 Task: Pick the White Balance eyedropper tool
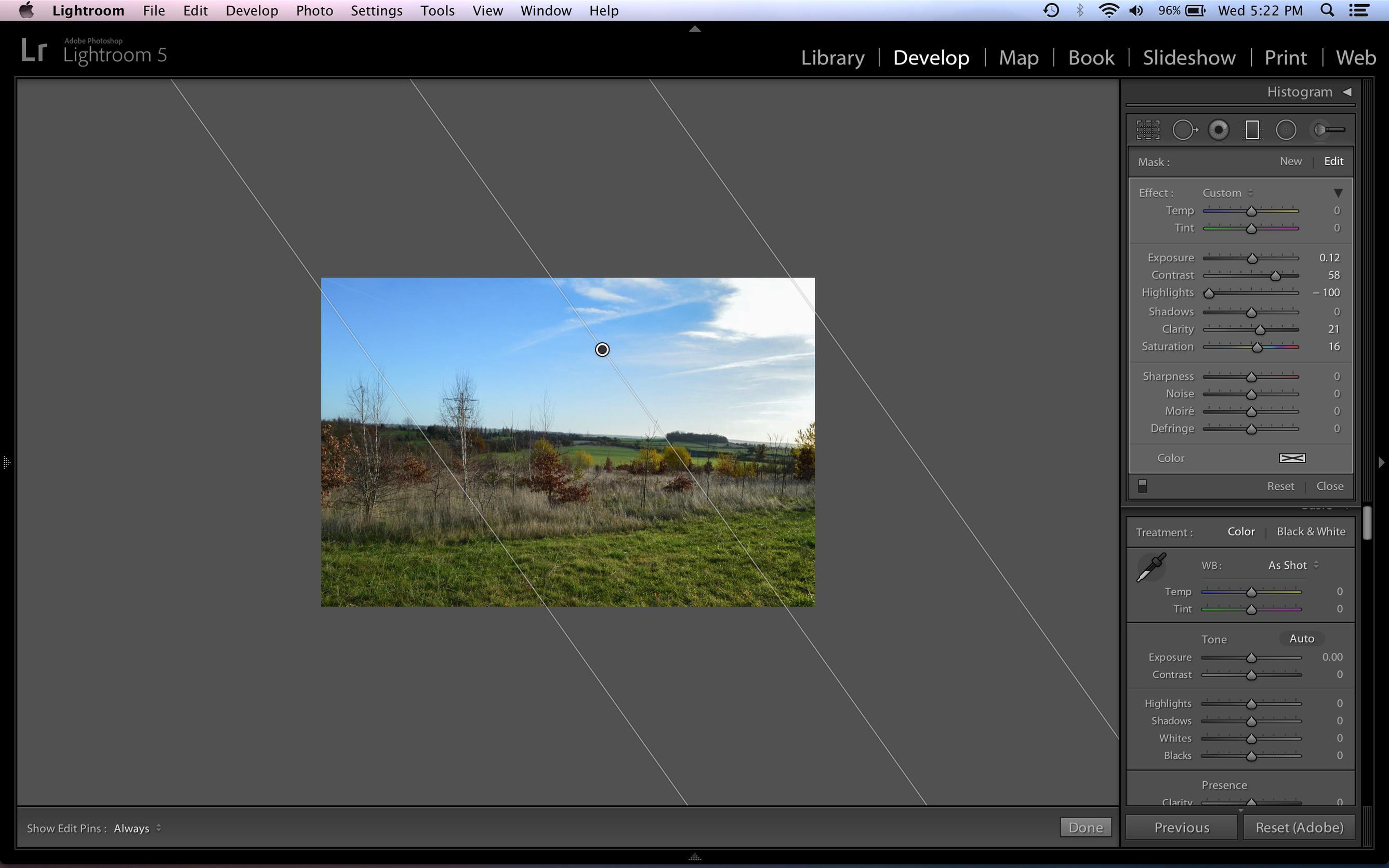[x=1150, y=567]
